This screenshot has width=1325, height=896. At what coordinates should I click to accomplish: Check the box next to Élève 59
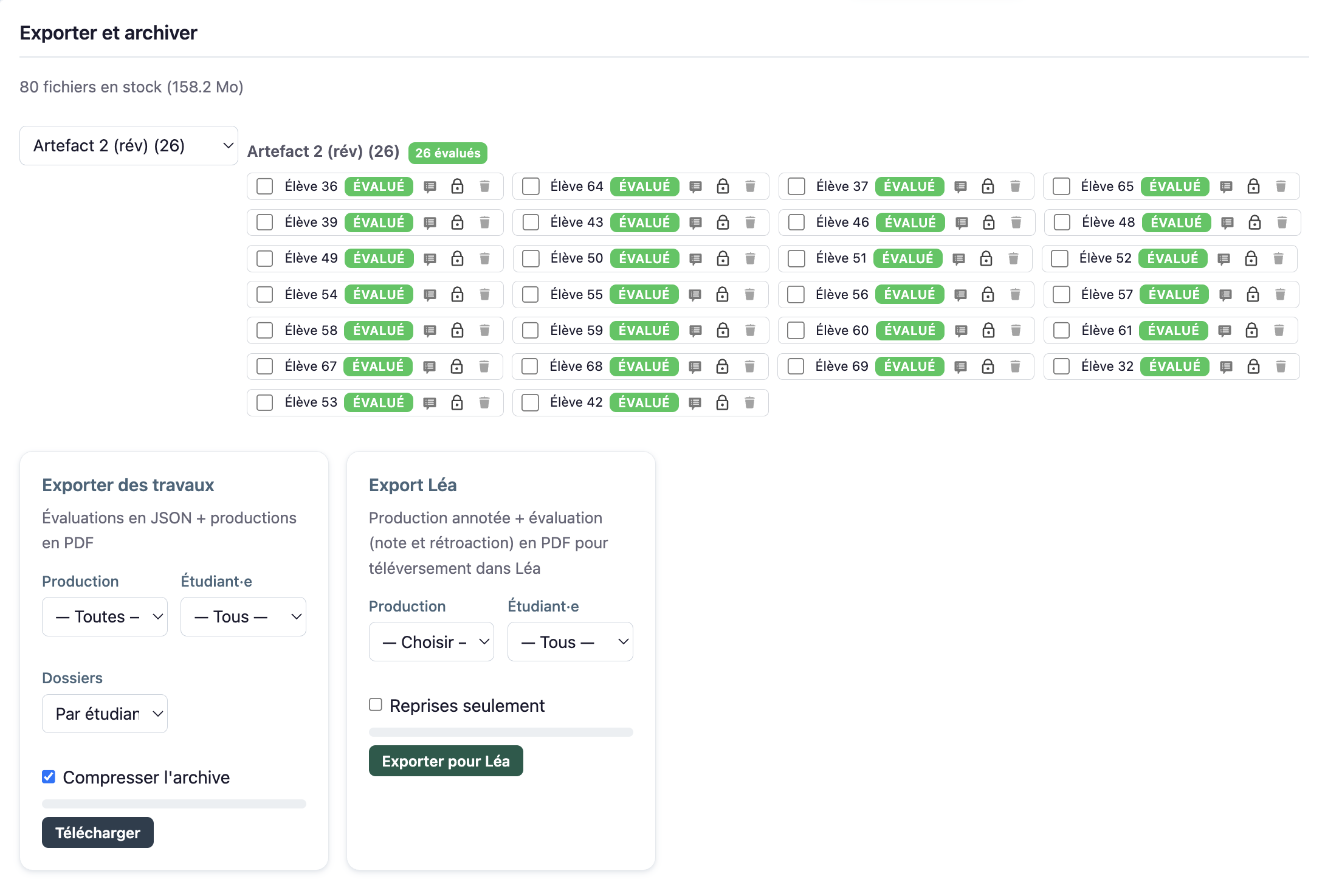(531, 330)
